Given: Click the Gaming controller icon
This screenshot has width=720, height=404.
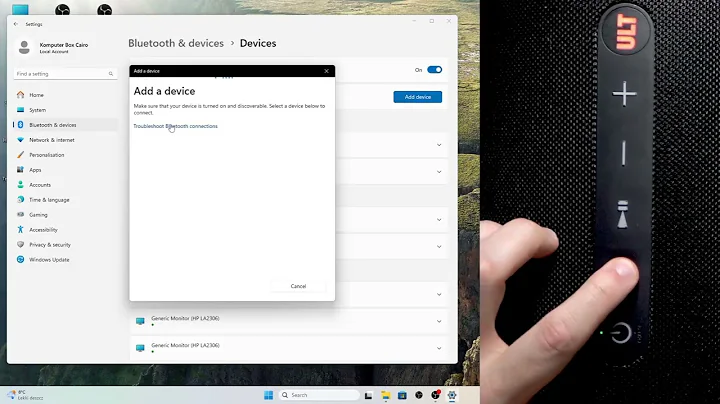Looking at the screenshot, I should 20,214.
